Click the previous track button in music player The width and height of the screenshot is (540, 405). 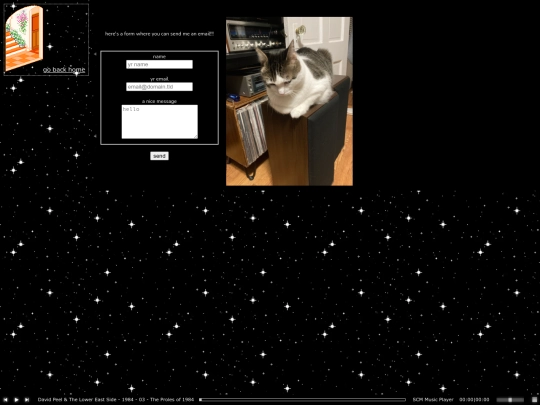coord(6,399)
